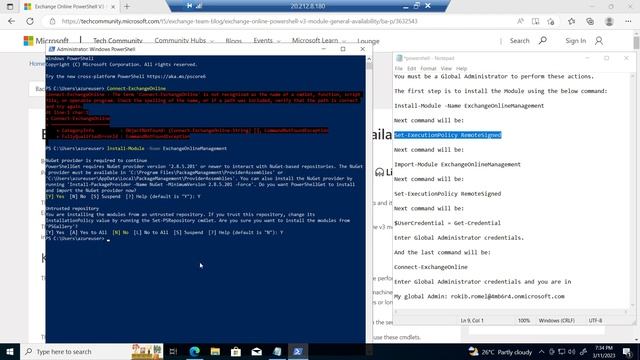This screenshot has height=360, width=640.
Task: Open the tab actions menu icon
Action: (x=10, y=7)
